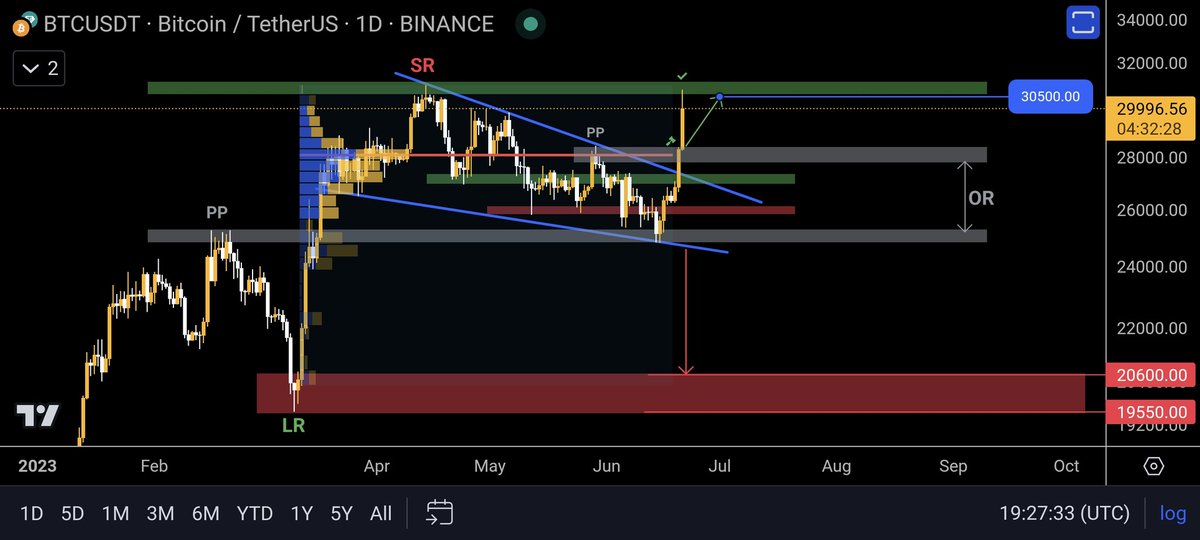Select the red SR chart label

point(423,65)
